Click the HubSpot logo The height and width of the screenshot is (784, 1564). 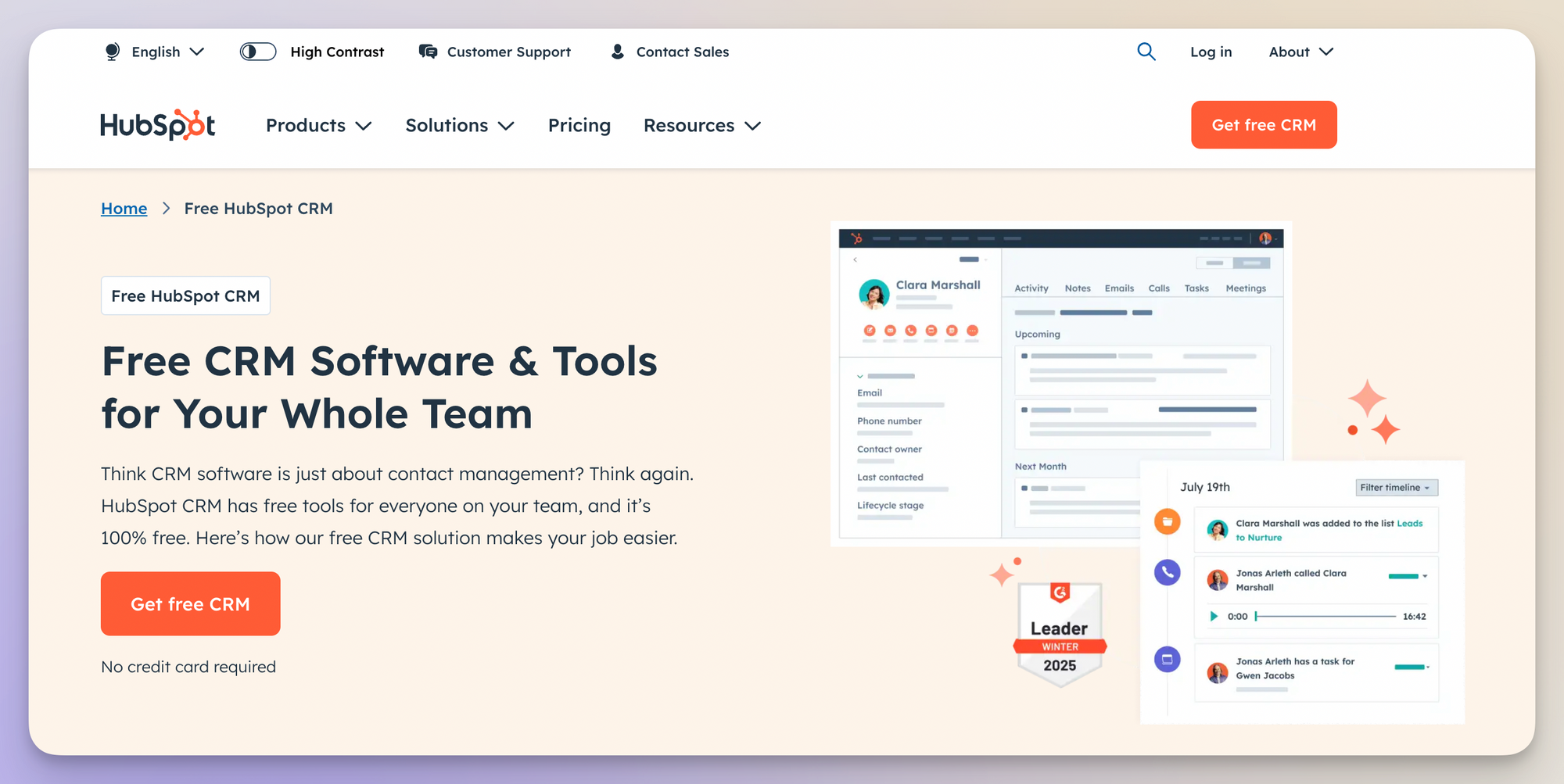[x=158, y=125]
